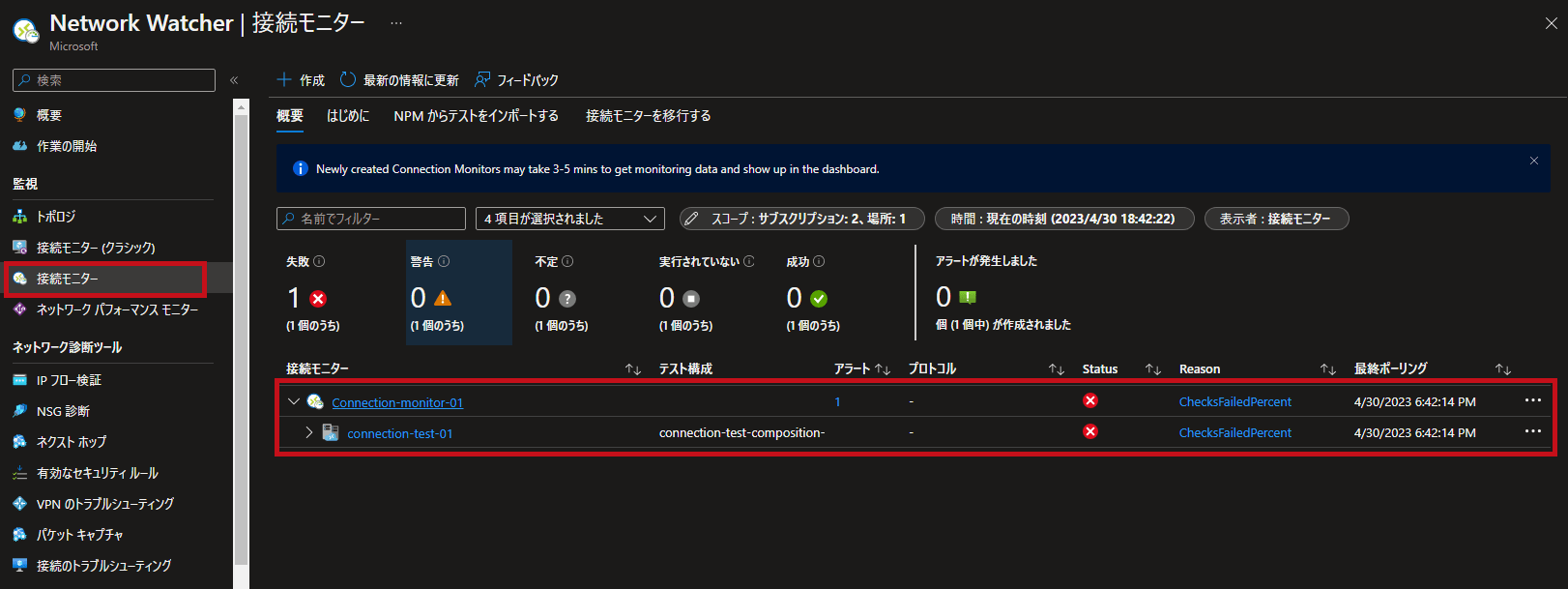The image size is (1568, 589).
Task: Click ChecksFailedPercent reason for Connection-monitor-01
Action: pyautogui.click(x=1235, y=402)
